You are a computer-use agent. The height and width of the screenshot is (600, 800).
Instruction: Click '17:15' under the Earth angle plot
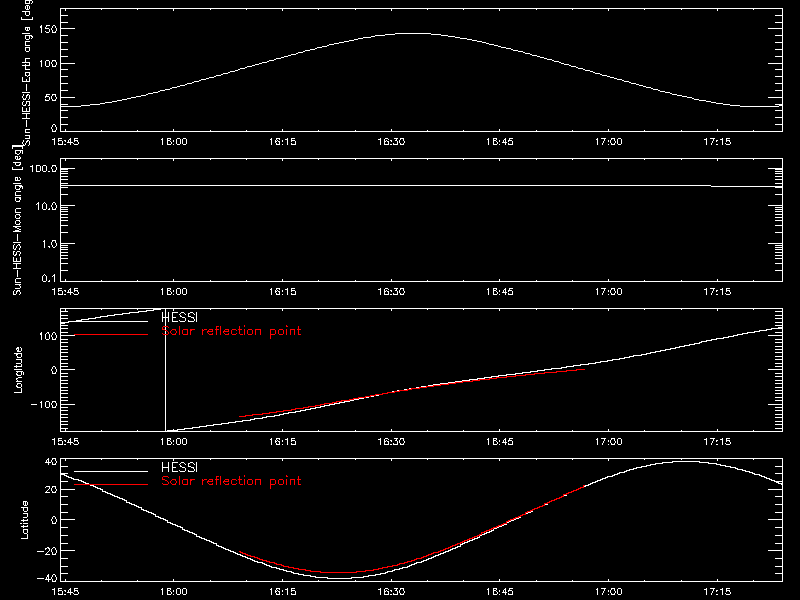pyautogui.click(x=717, y=141)
